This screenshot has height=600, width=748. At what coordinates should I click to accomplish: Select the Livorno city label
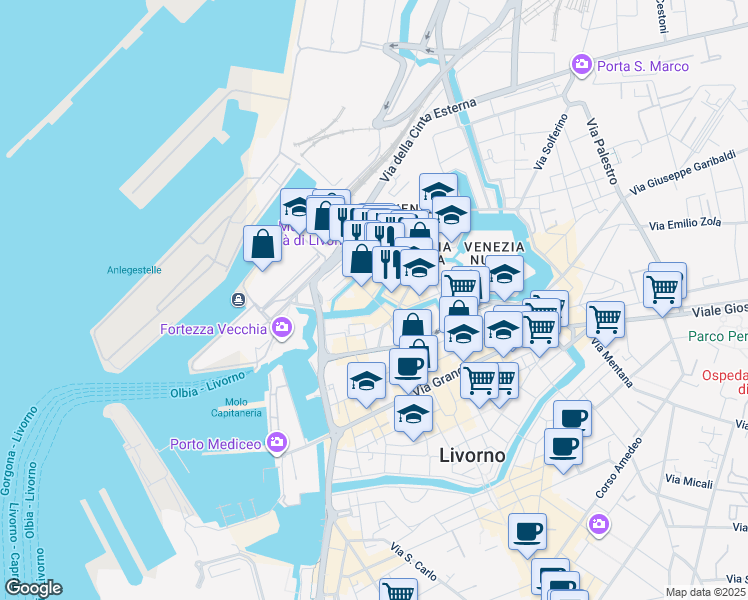point(472,455)
